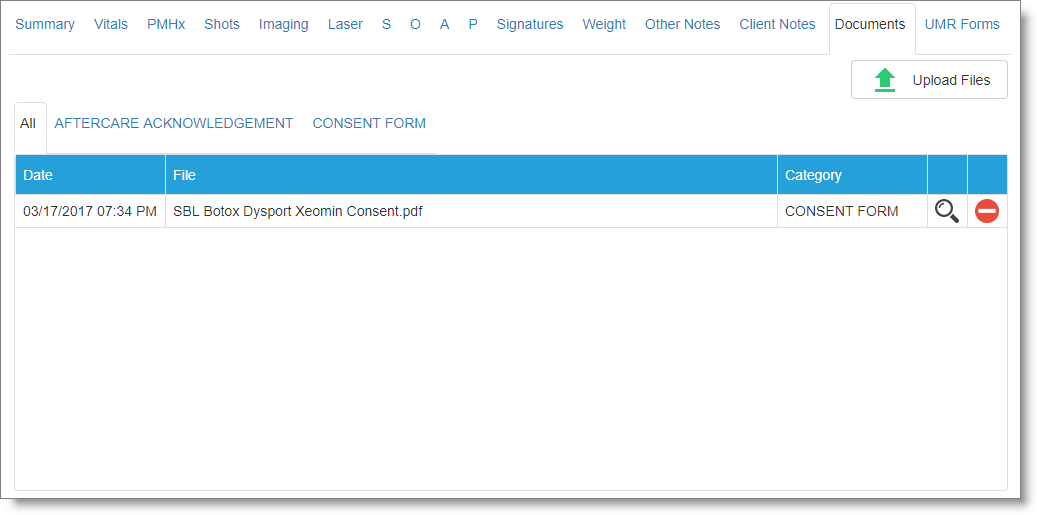This screenshot has height=515, width=1037.
Task: Open the Summary tab
Action: click(x=45, y=24)
